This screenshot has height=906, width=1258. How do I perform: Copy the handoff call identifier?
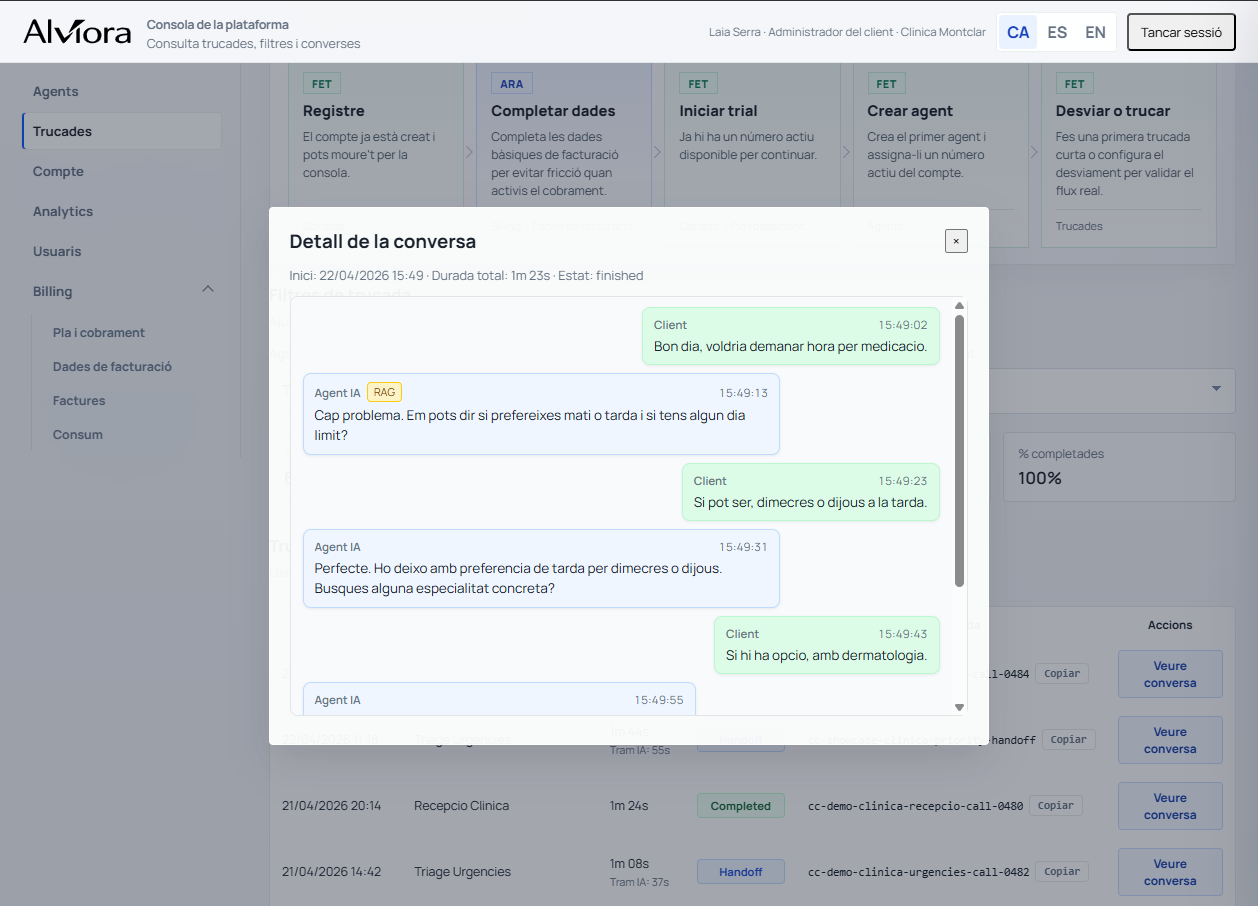[1068, 740]
